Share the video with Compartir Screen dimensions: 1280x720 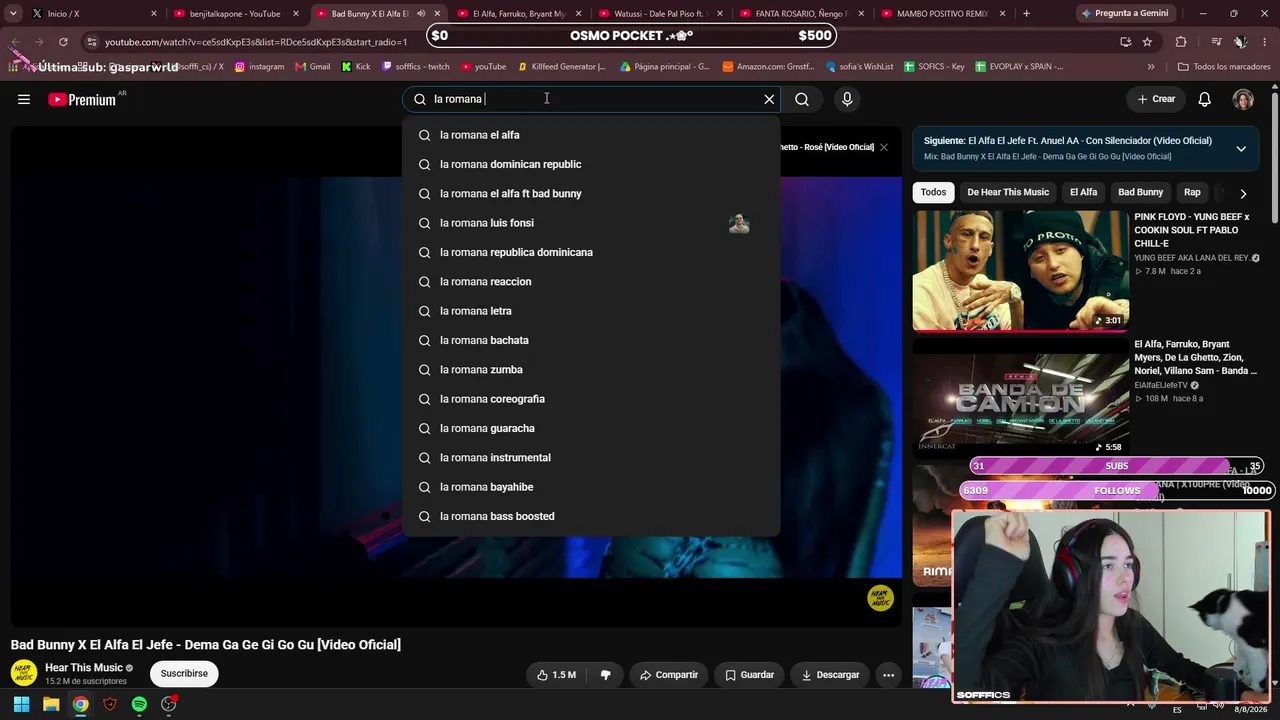pos(669,675)
